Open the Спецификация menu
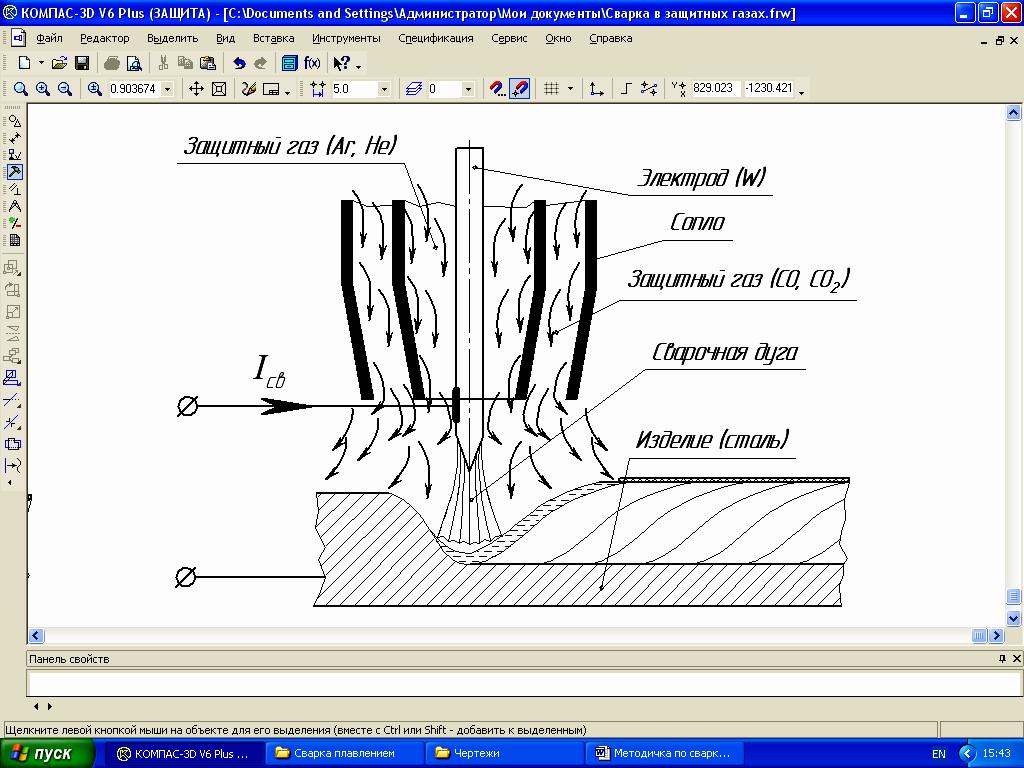Viewport: 1024px width, 768px height. click(x=436, y=39)
